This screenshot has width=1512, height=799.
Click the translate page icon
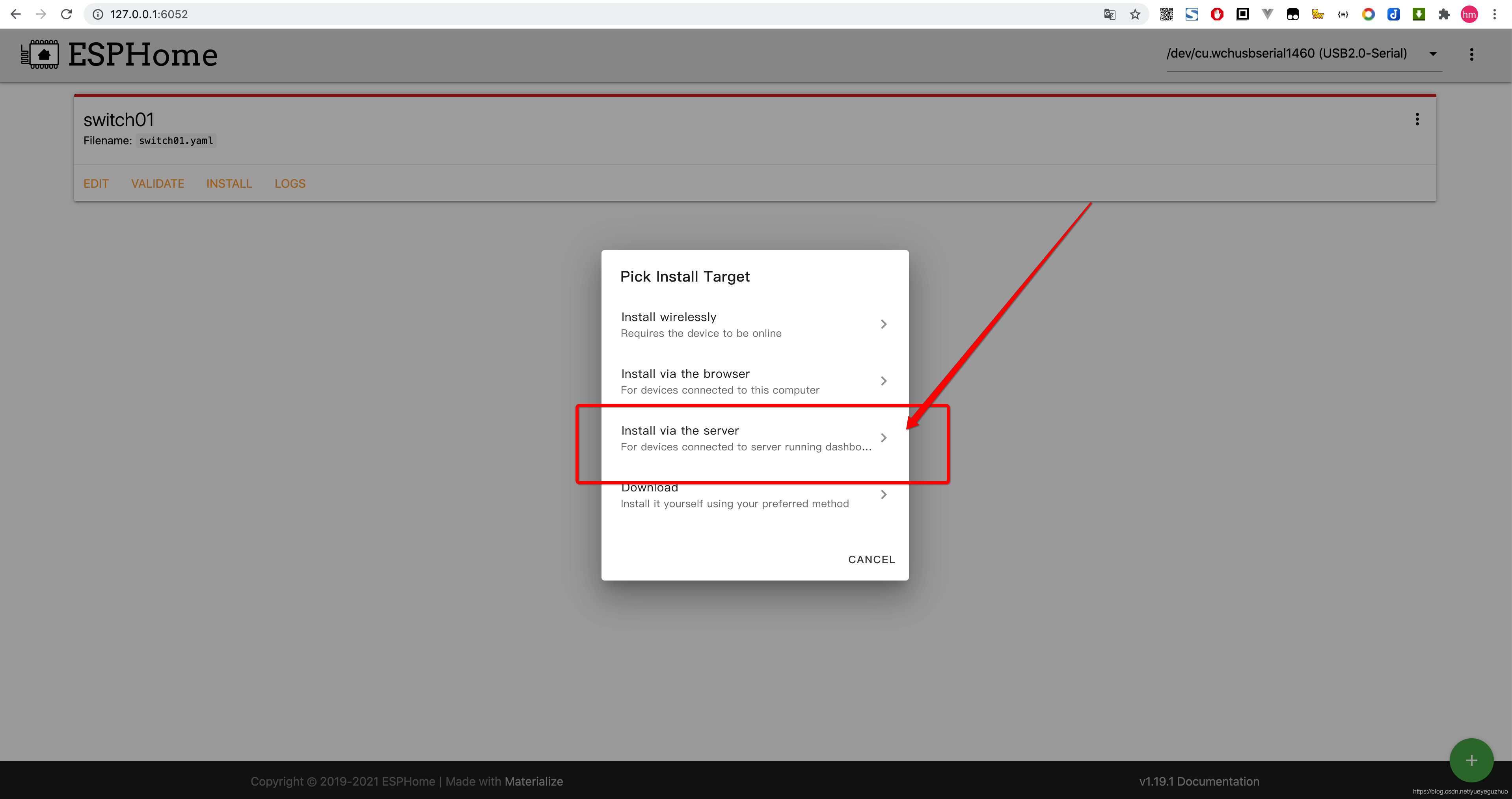1109,14
